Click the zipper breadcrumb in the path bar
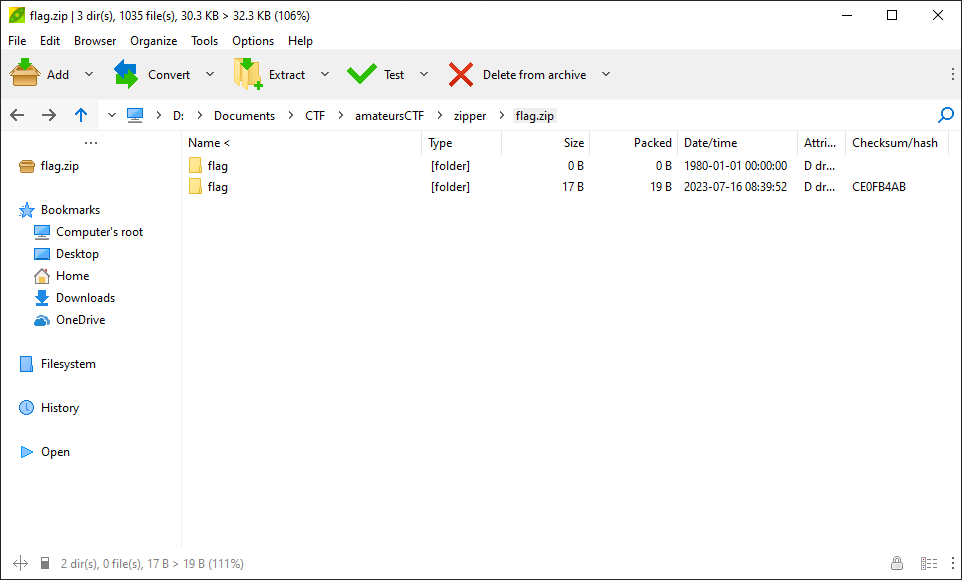962x580 pixels. tap(469, 115)
